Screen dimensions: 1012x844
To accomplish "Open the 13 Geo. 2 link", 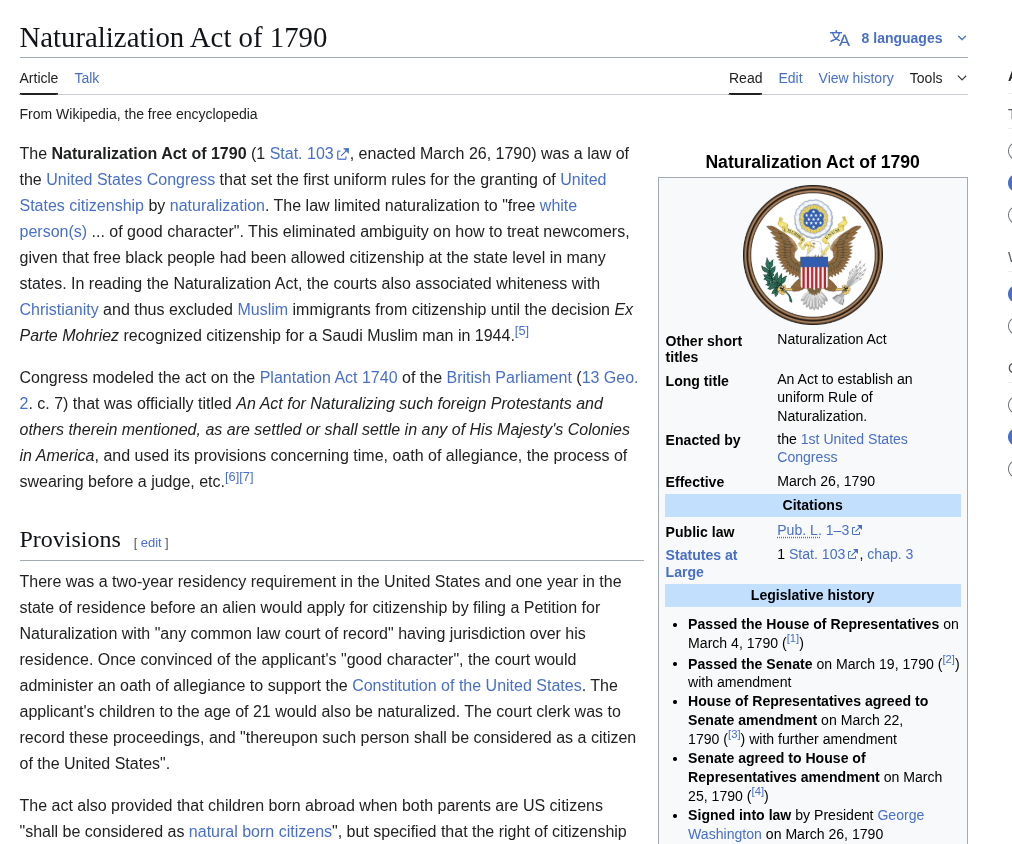I will click(x=329, y=390).
